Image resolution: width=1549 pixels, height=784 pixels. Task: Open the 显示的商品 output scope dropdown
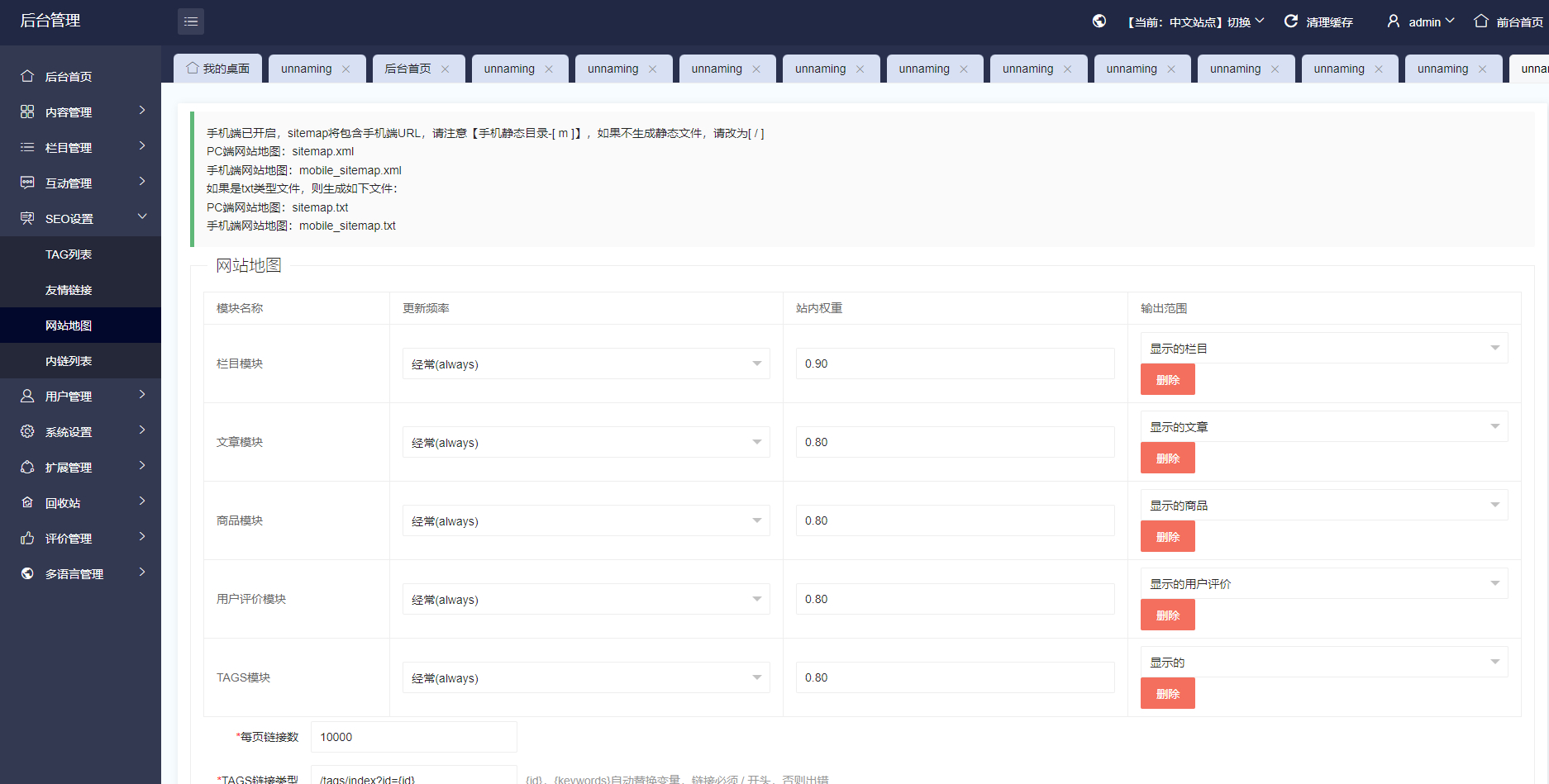(1323, 504)
